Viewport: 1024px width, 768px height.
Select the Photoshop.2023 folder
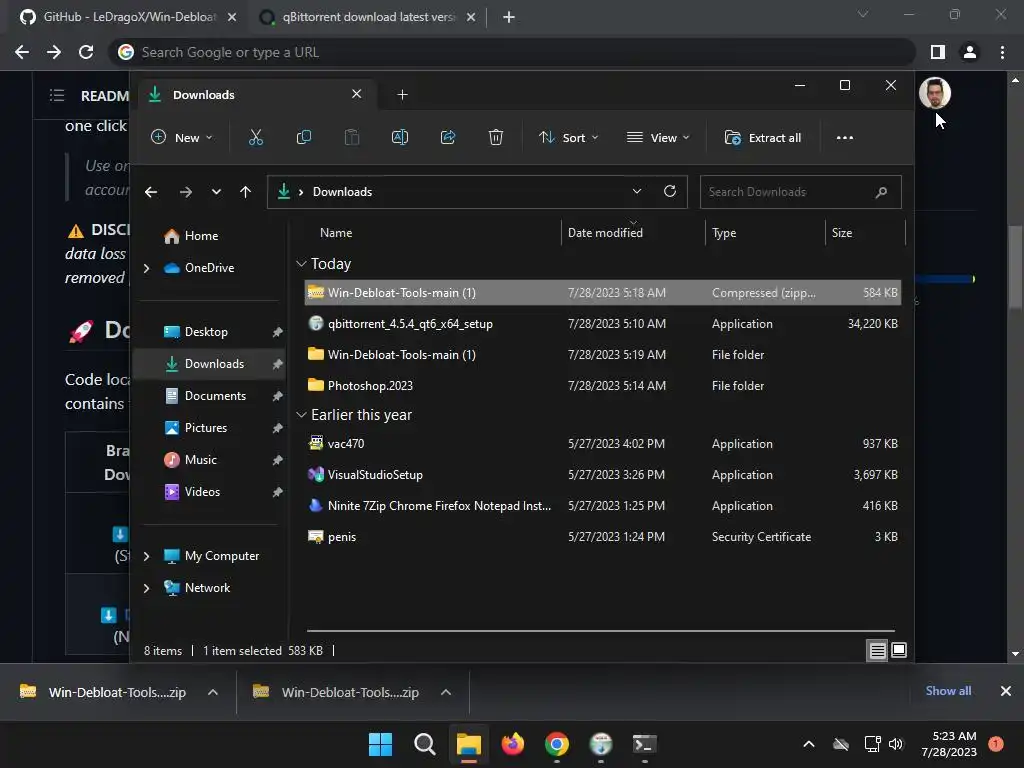602,386
